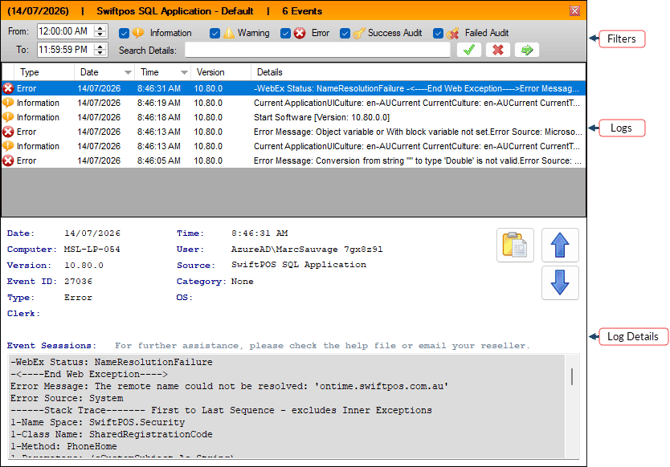Open the Date column dropdown arrow
The height and width of the screenshot is (467, 670).
coord(128,72)
